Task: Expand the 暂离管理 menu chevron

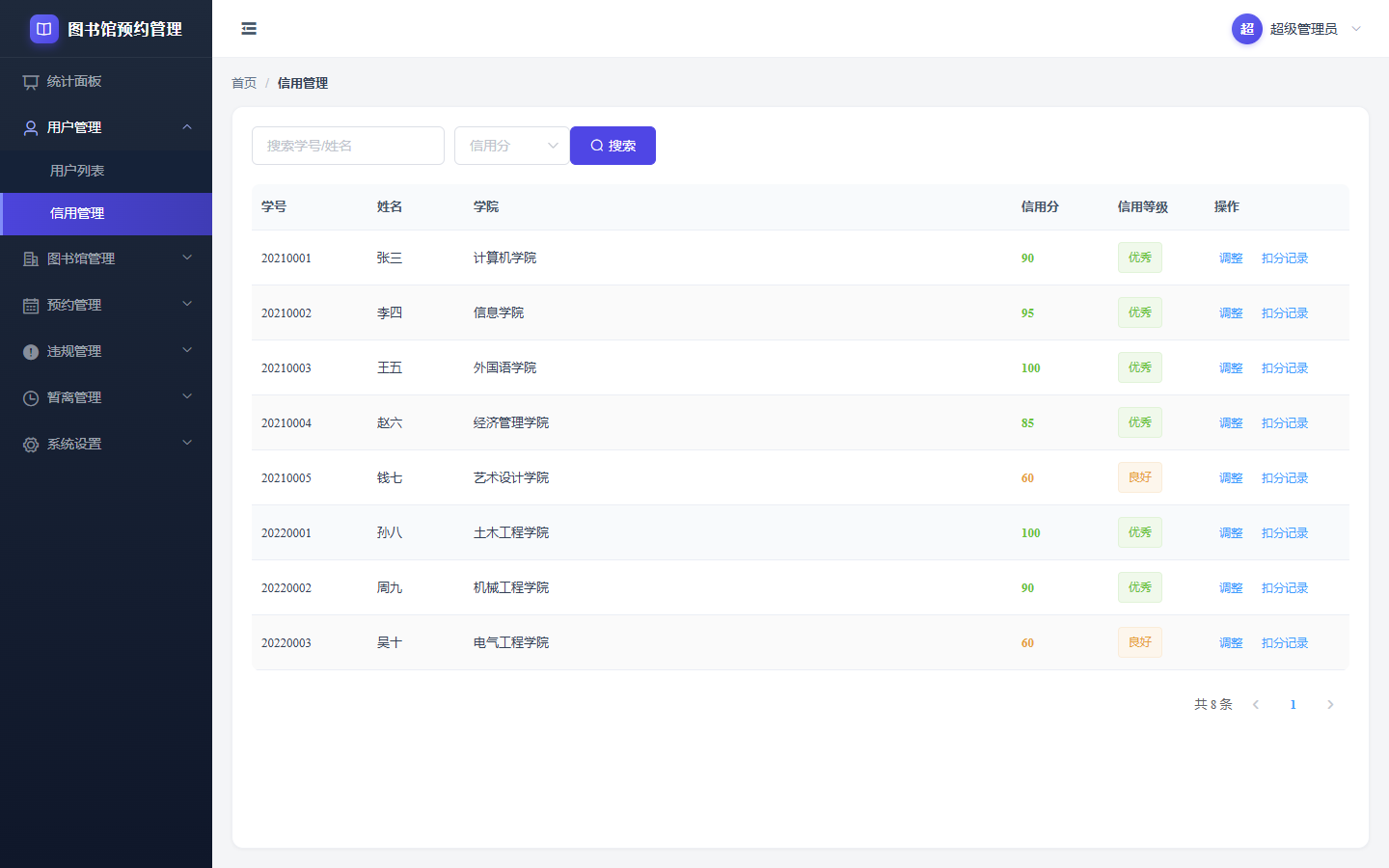Action: tap(187, 396)
